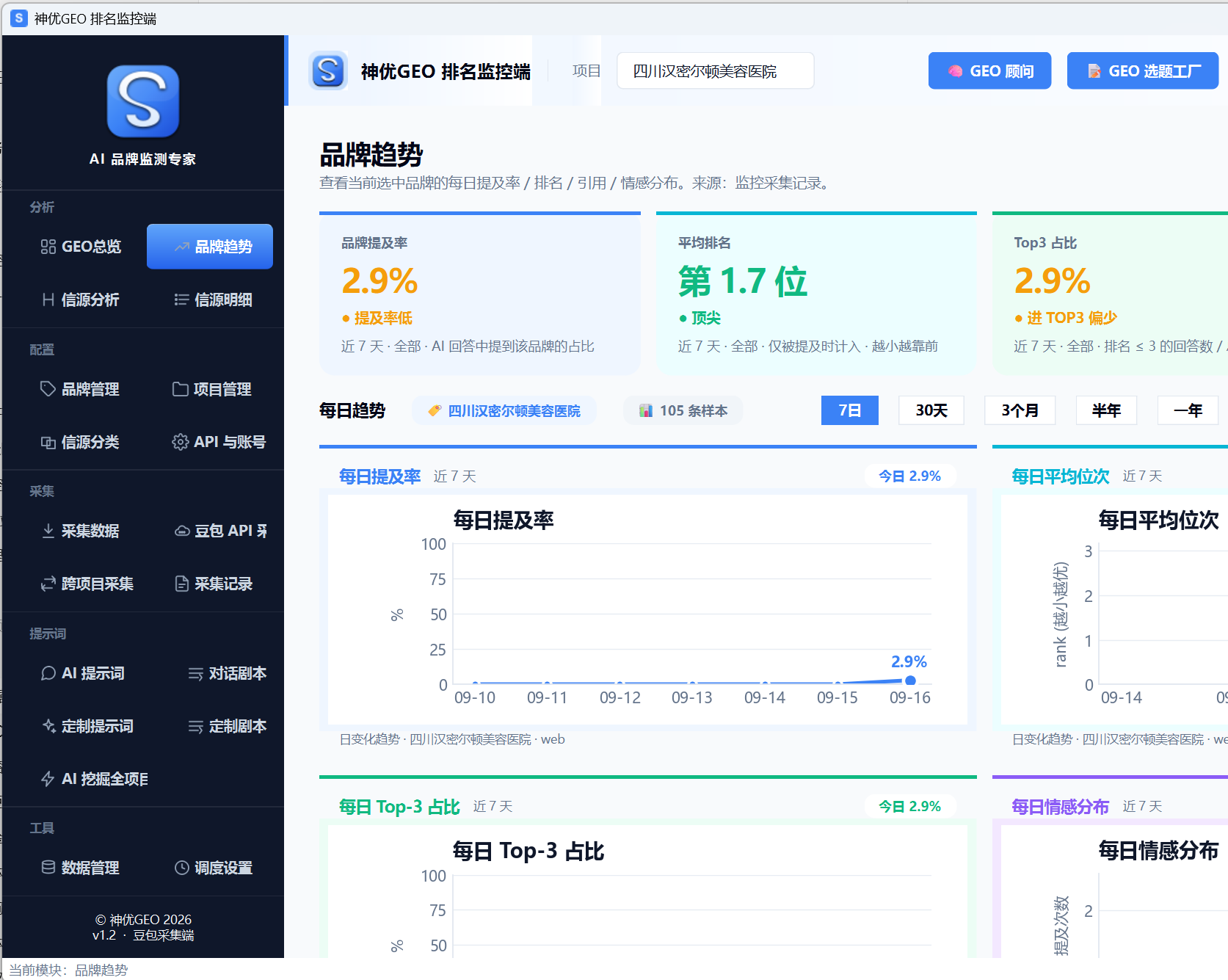The image size is (1228, 980).
Task: Click the tag icon beside 四川汉密尔顿美容医院 chip
Action: [x=435, y=410]
